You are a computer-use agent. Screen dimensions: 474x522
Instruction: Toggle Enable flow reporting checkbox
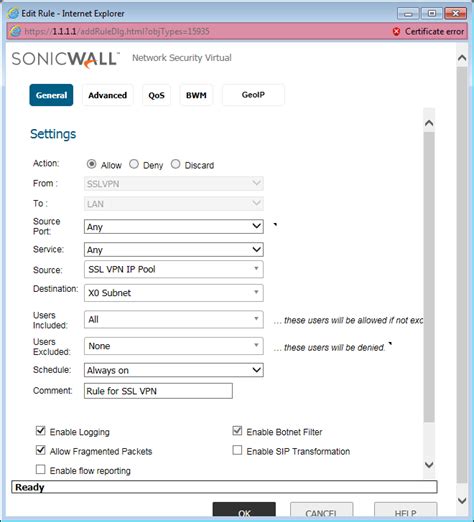click(x=40, y=469)
